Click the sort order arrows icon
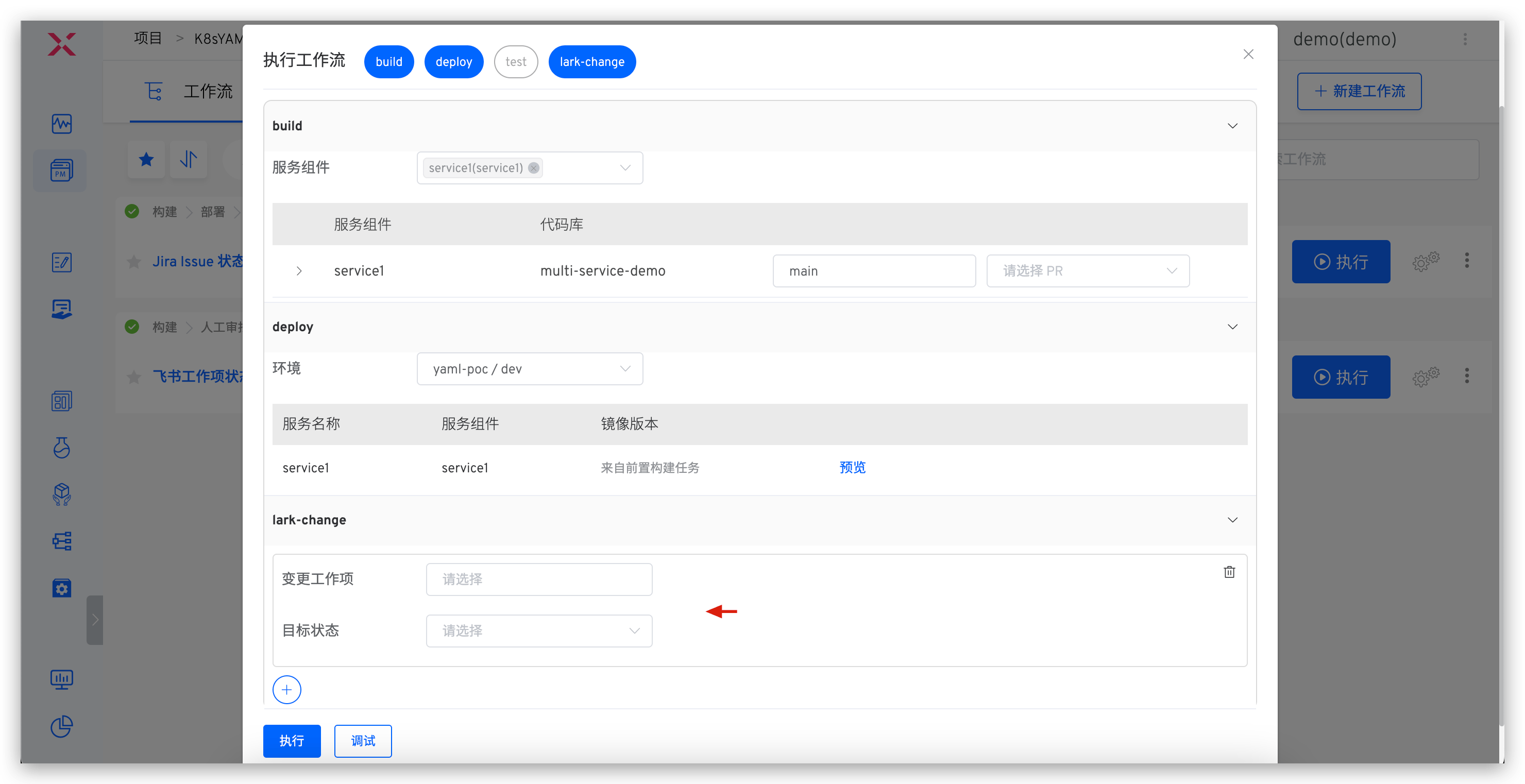The height and width of the screenshot is (784, 1525). pyautogui.click(x=188, y=159)
